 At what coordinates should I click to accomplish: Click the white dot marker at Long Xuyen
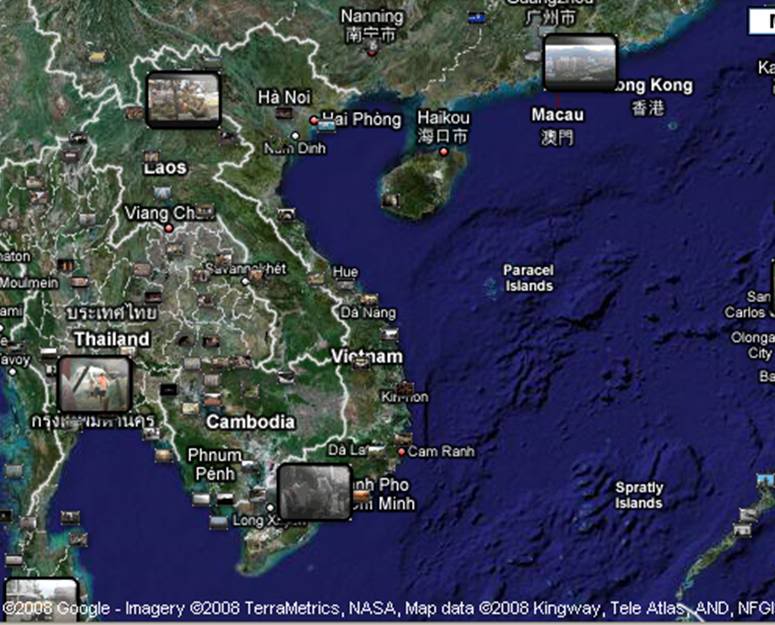pos(269,508)
